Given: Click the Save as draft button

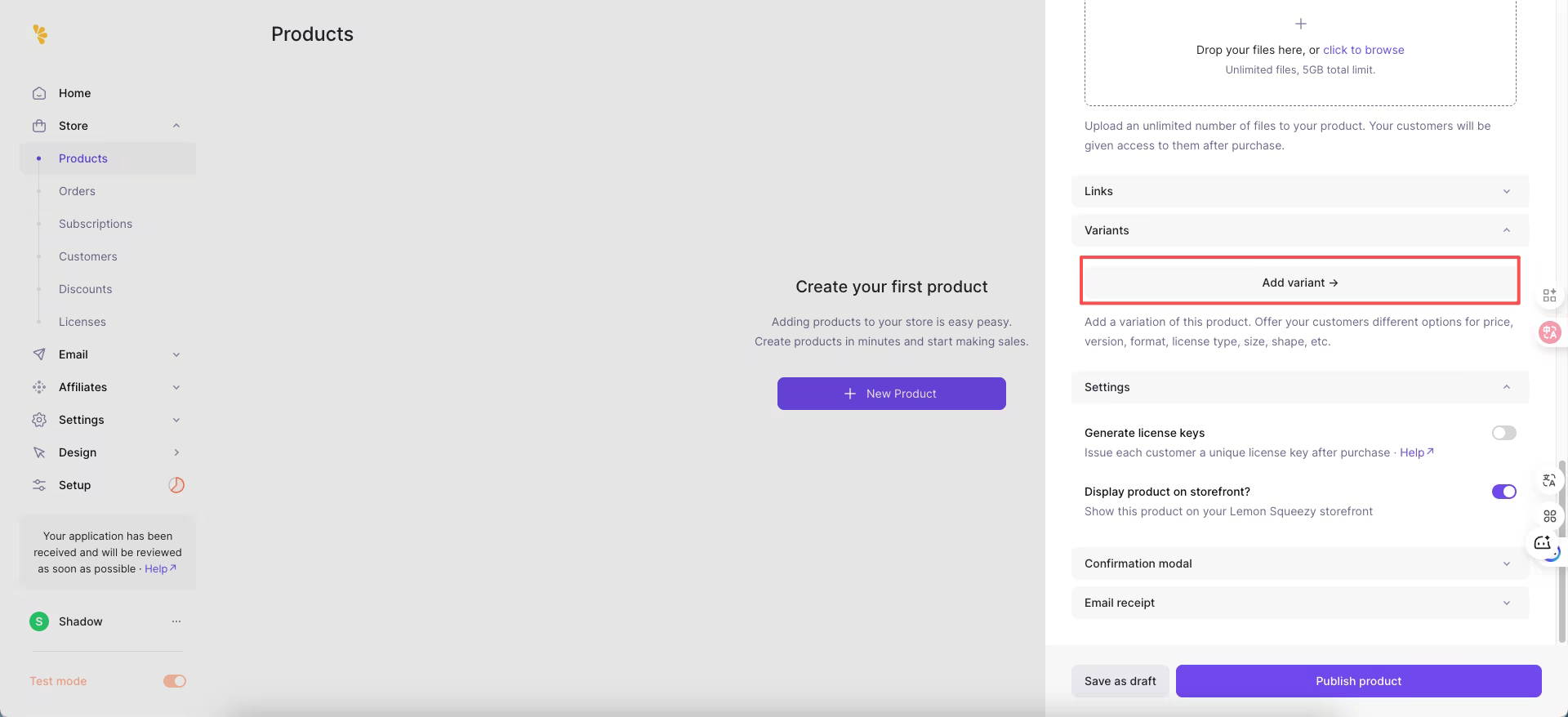Looking at the screenshot, I should click(1120, 681).
